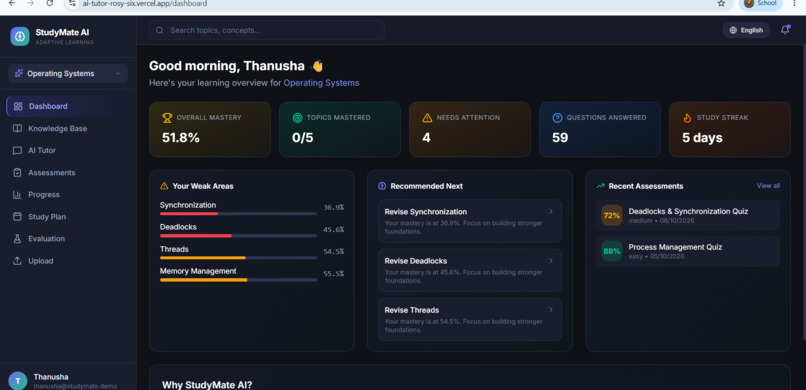Viewport: 806px width, 390px height.
Task: Click the Weak Areas warning triangle icon
Action: tap(164, 186)
